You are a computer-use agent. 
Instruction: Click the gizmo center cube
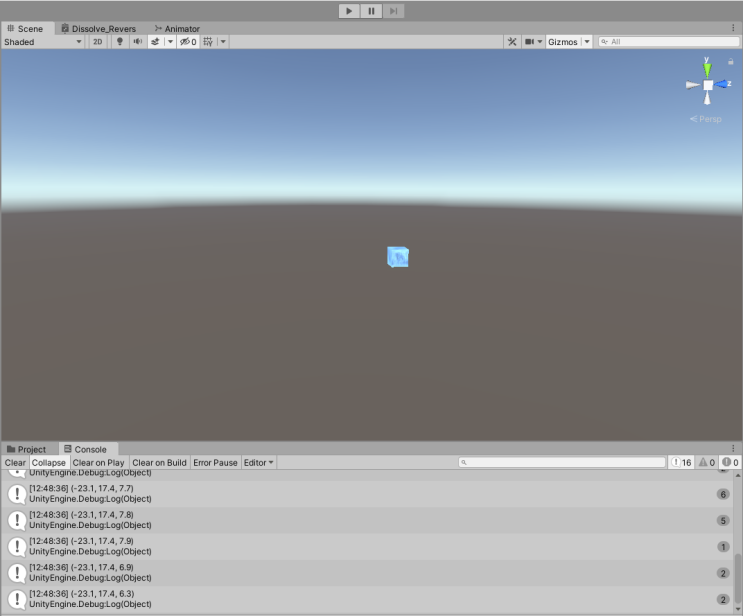click(x=707, y=85)
